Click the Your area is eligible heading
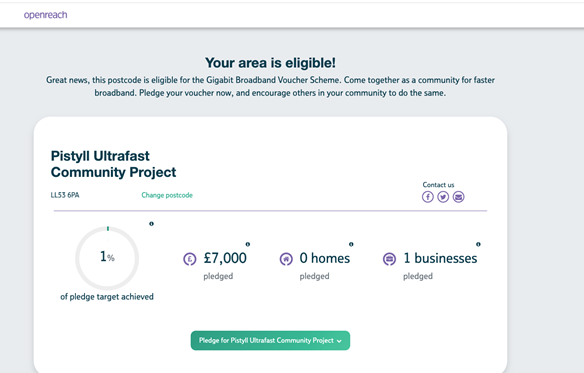The height and width of the screenshot is (373, 584). tap(270, 63)
